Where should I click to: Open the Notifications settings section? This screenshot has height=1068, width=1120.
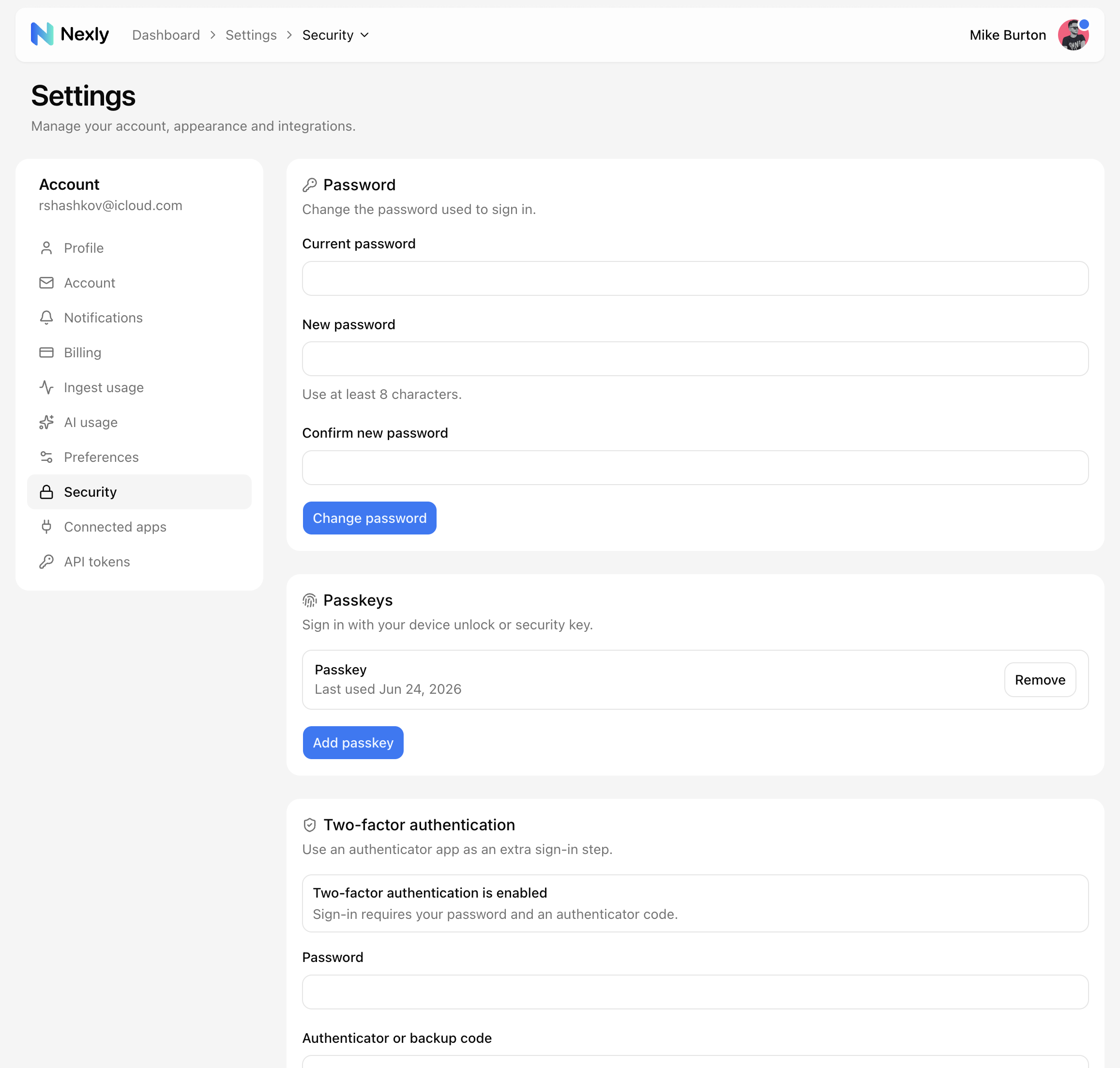[139, 318]
